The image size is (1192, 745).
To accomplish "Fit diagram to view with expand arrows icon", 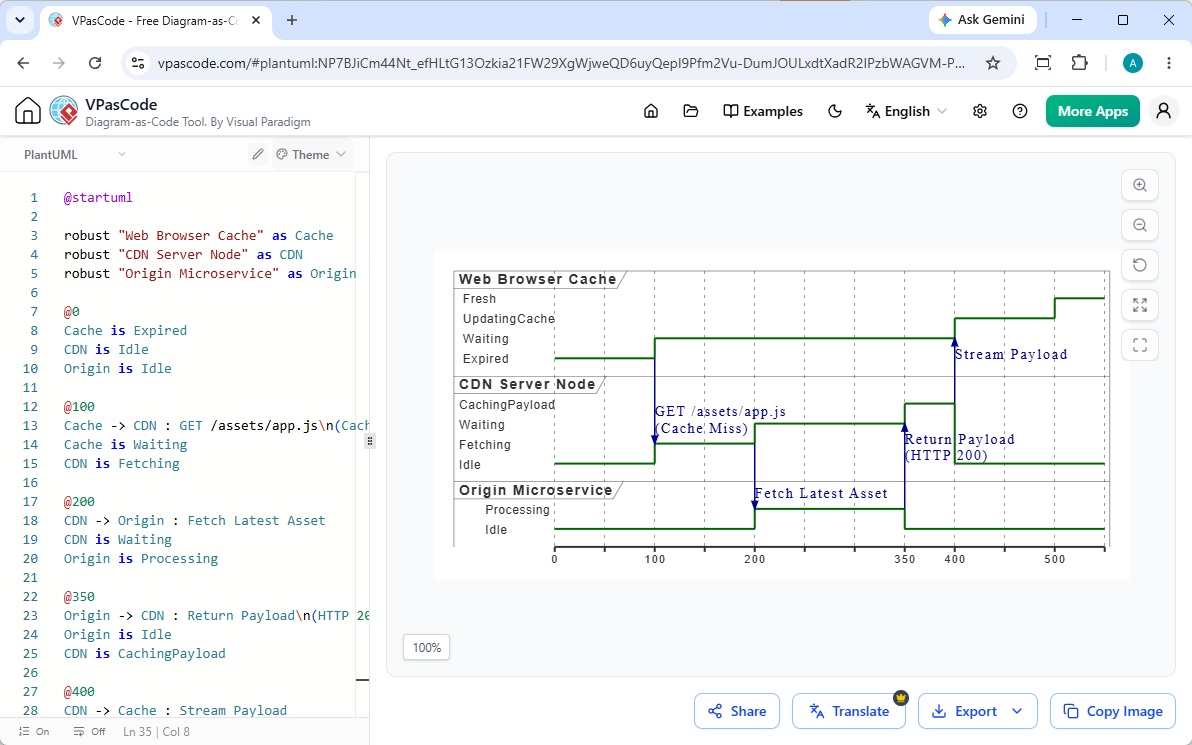I will click(1140, 305).
